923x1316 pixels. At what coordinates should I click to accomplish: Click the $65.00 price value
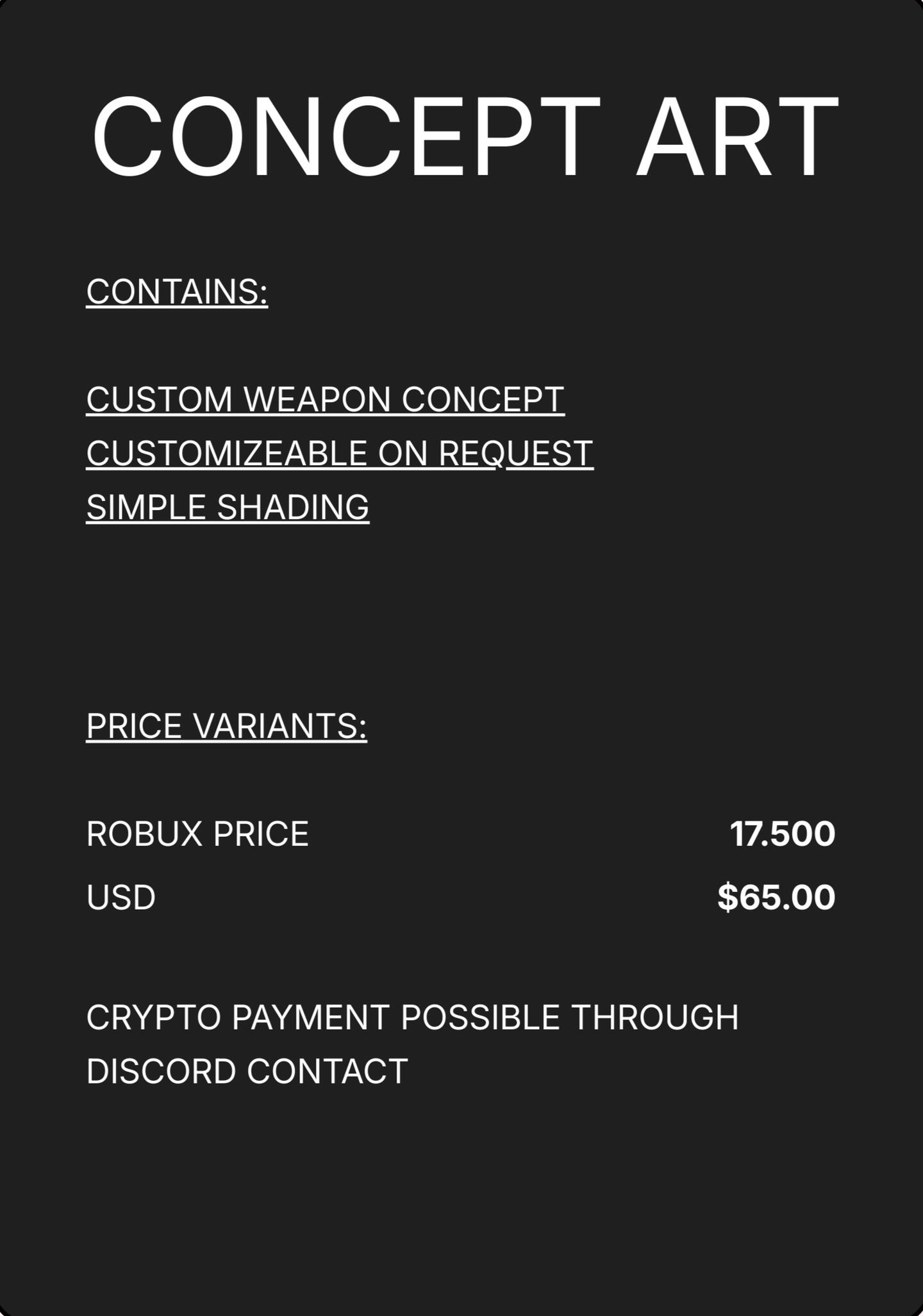pyautogui.click(x=776, y=897)
